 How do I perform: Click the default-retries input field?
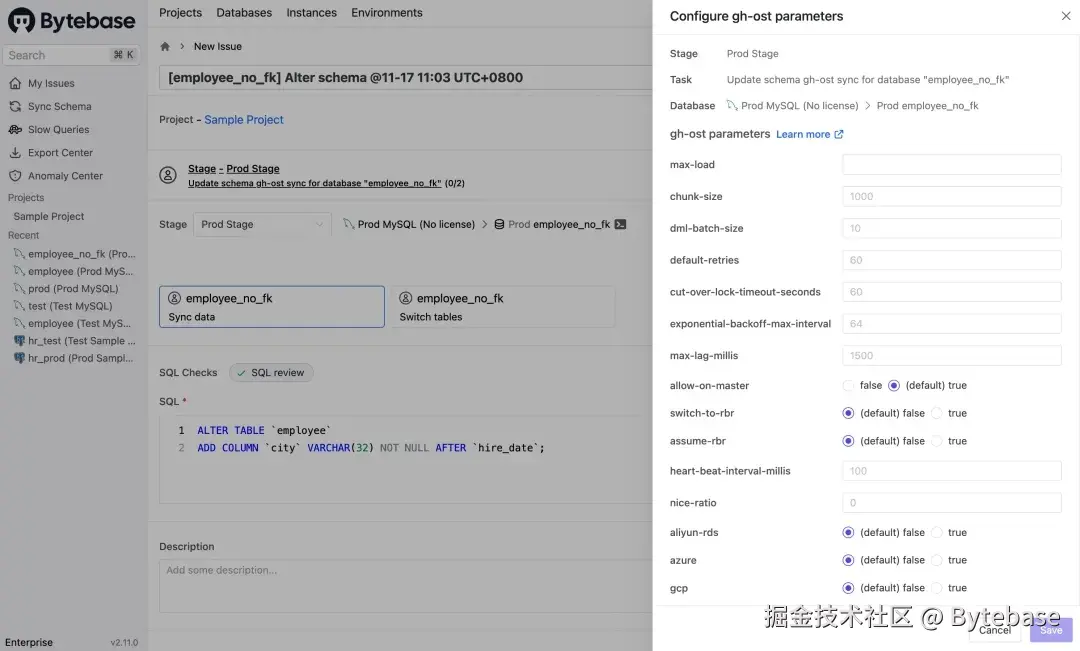951,260
